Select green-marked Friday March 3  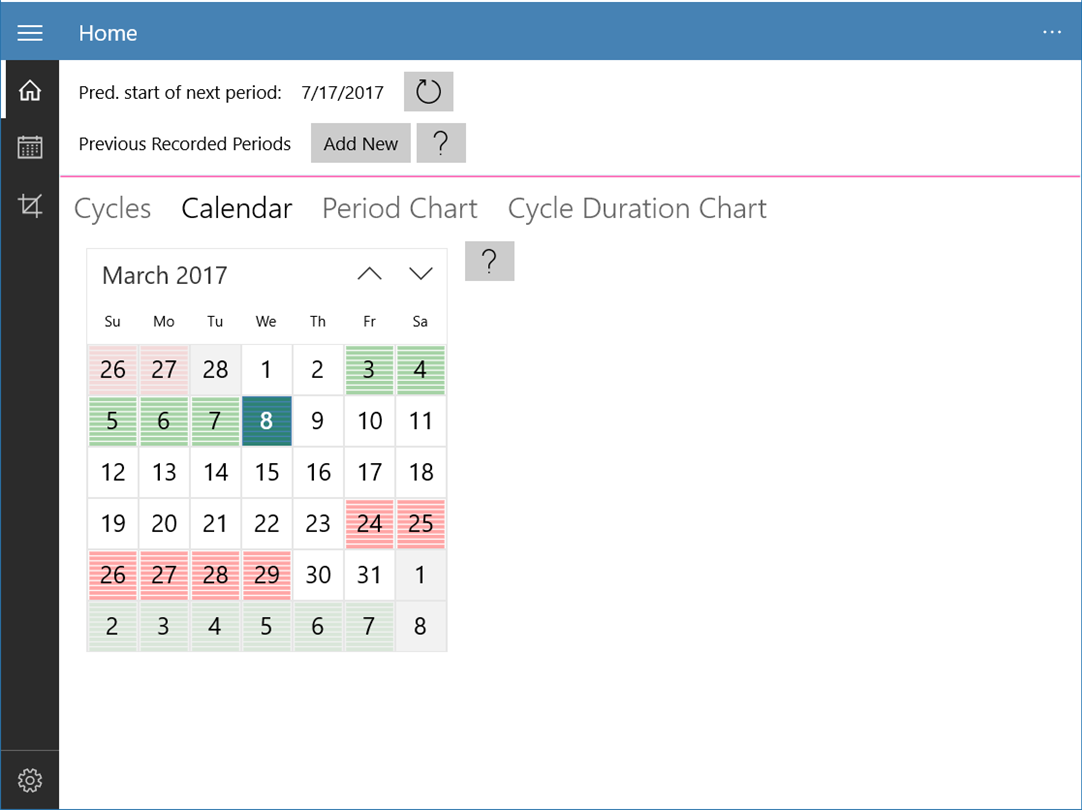click(x=369, y=370)
